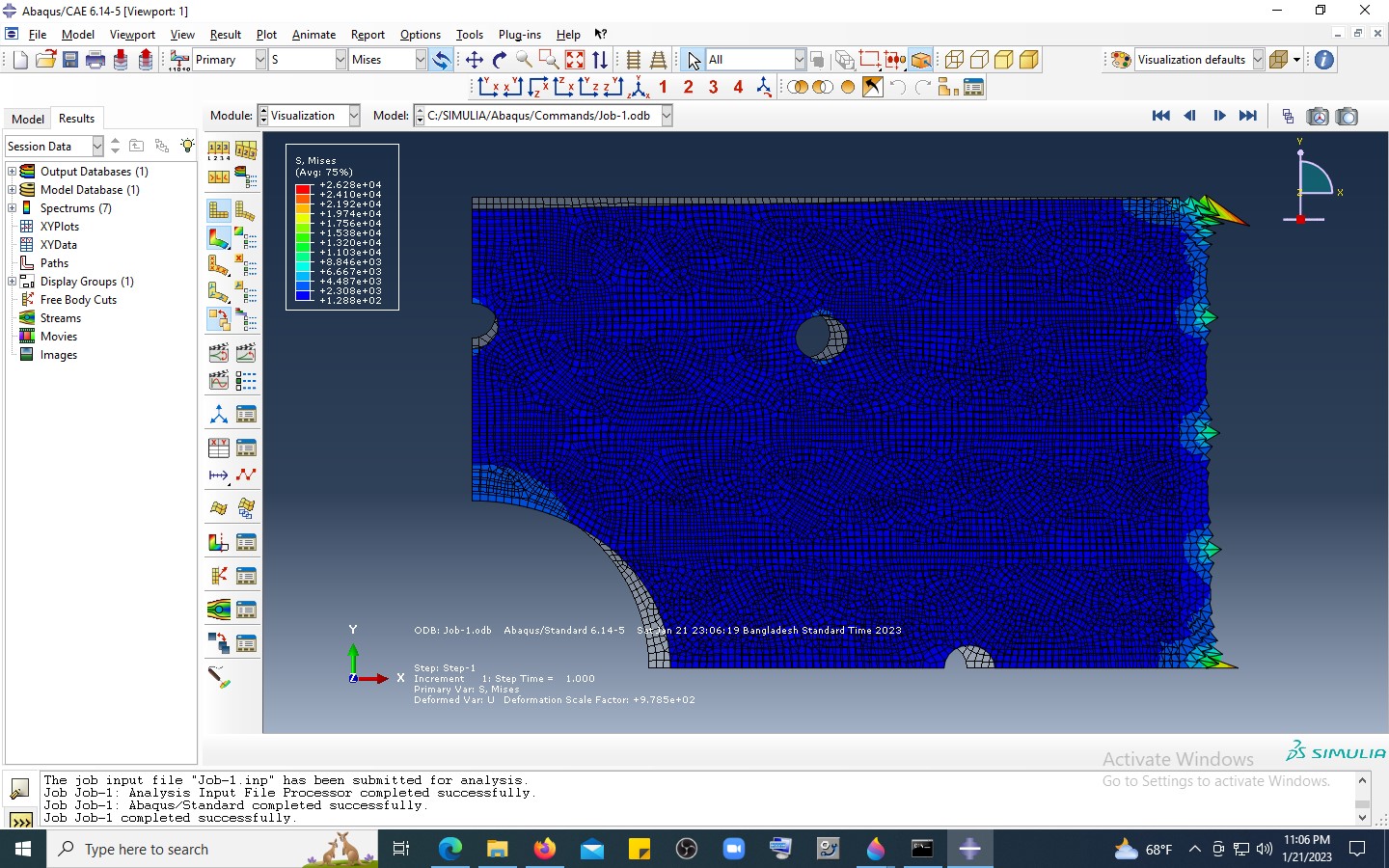
Task: Jump to last frame button
Action: point(1248,116)
